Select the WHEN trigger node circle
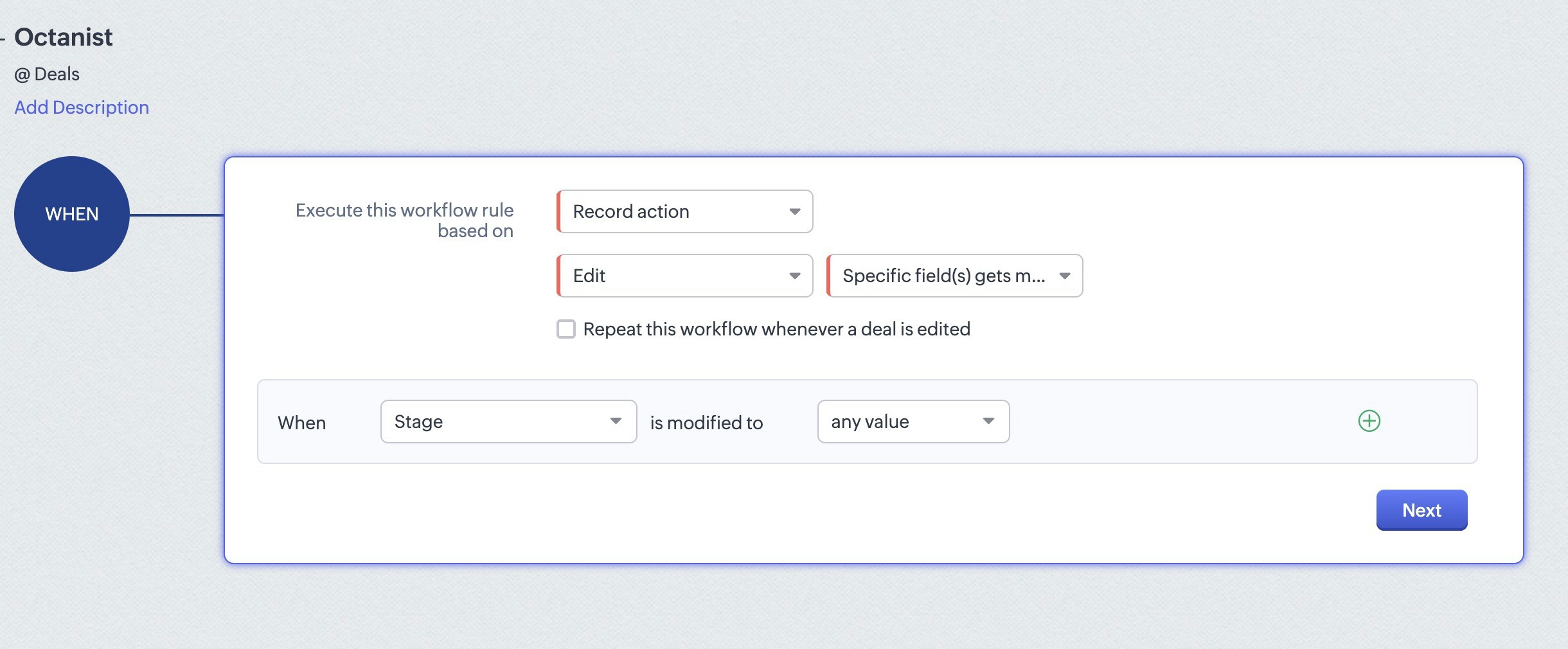This screenshot has width=1568, height=649. pyautogui.click(x=72, y=213)
